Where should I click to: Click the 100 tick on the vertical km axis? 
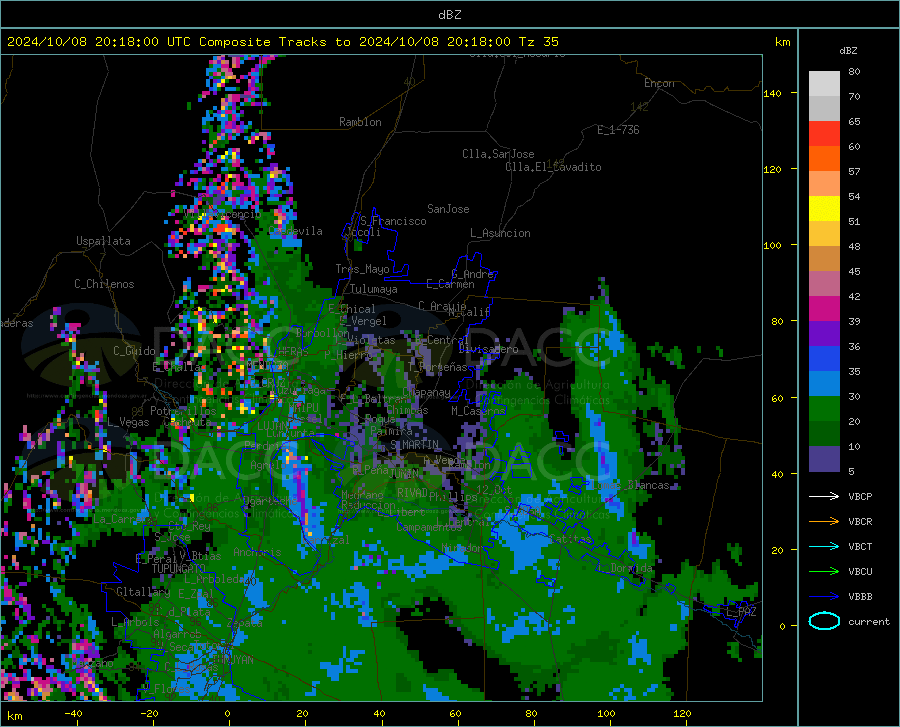pyautogui.click(x=773, y=245)
